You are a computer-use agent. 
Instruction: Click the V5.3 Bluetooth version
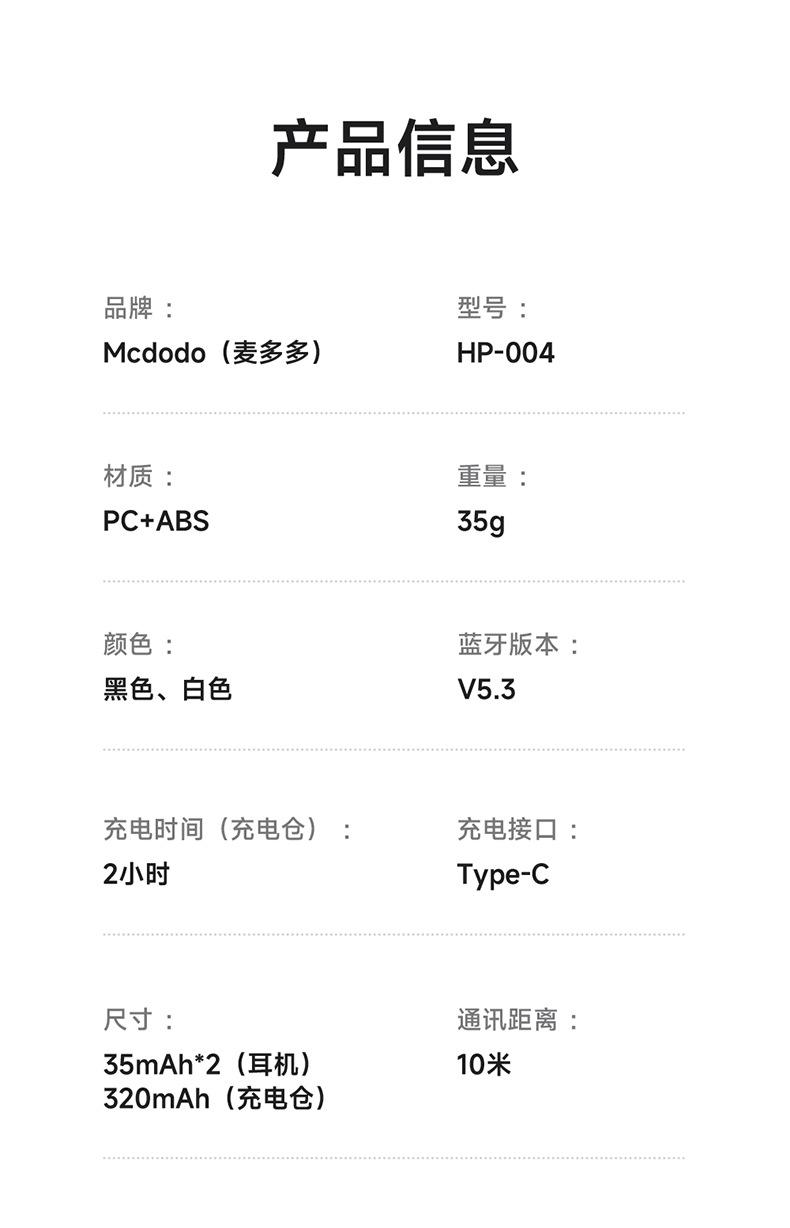(x=486, y=689)
